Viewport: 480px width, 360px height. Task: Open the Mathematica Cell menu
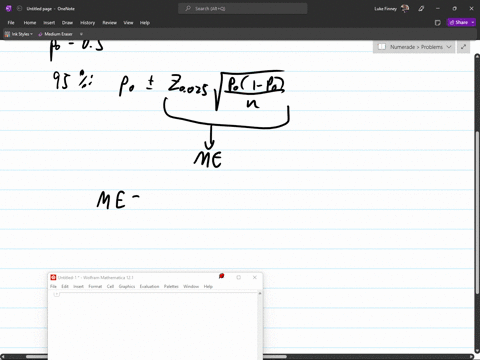point(110,286)
